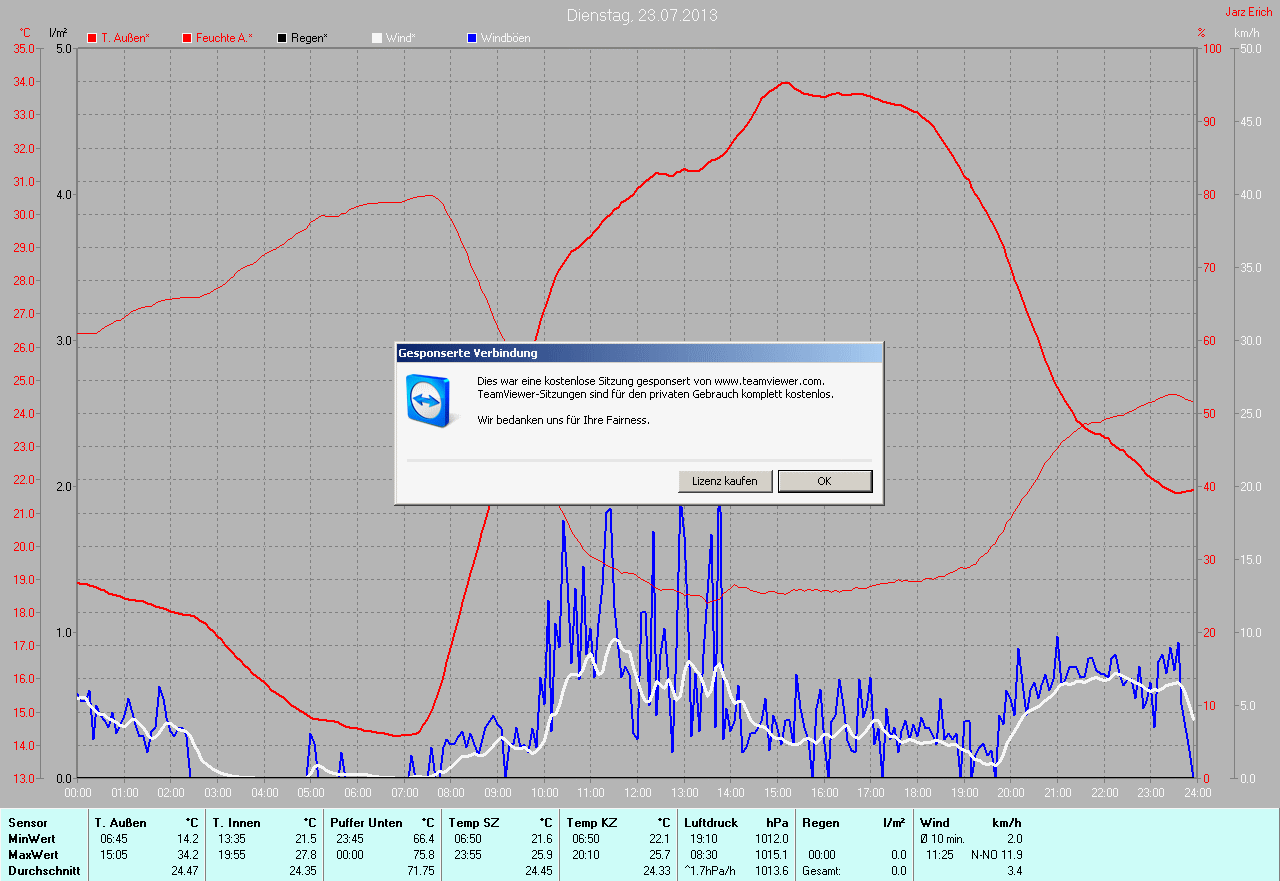Click the OK button in dialog

(x=824, y=481)
